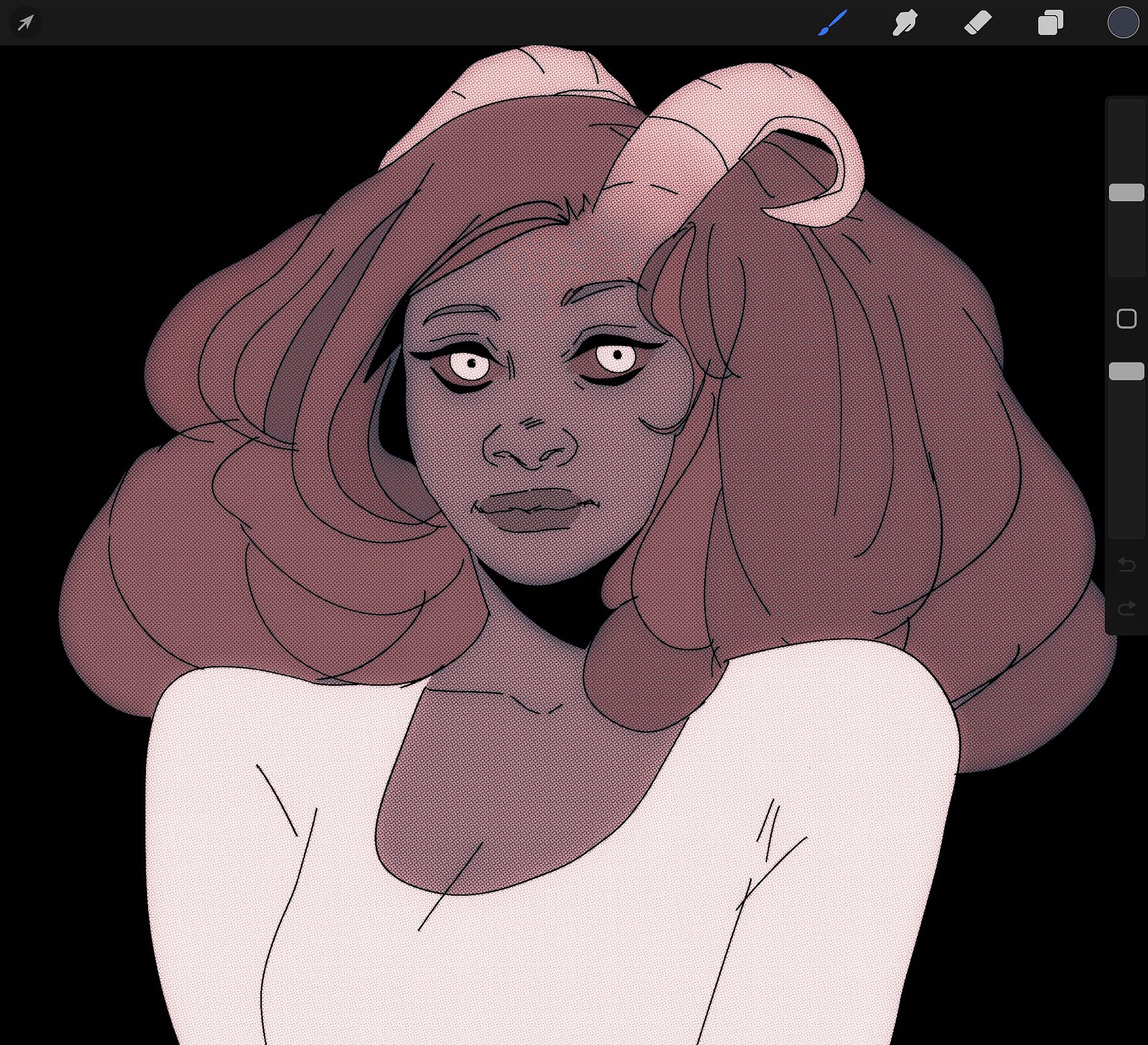Select the Smudge tool
The image size is (1148, 1045).
point(905,23)
